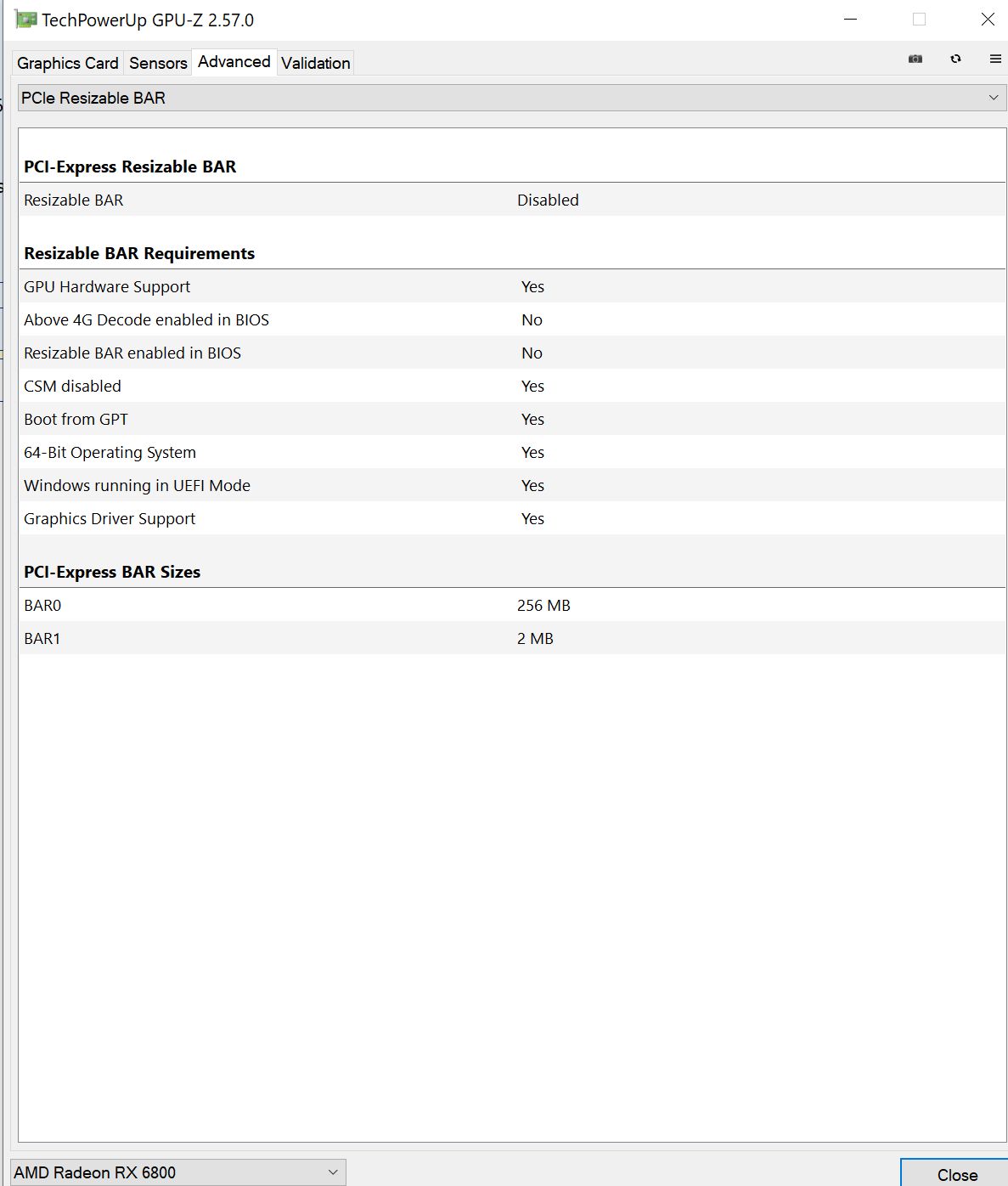Image resolution: width=1008 pixels, height=1186 pixels.
Task: Click the 64-Bit Operating System row
Action: click(512, 452)
